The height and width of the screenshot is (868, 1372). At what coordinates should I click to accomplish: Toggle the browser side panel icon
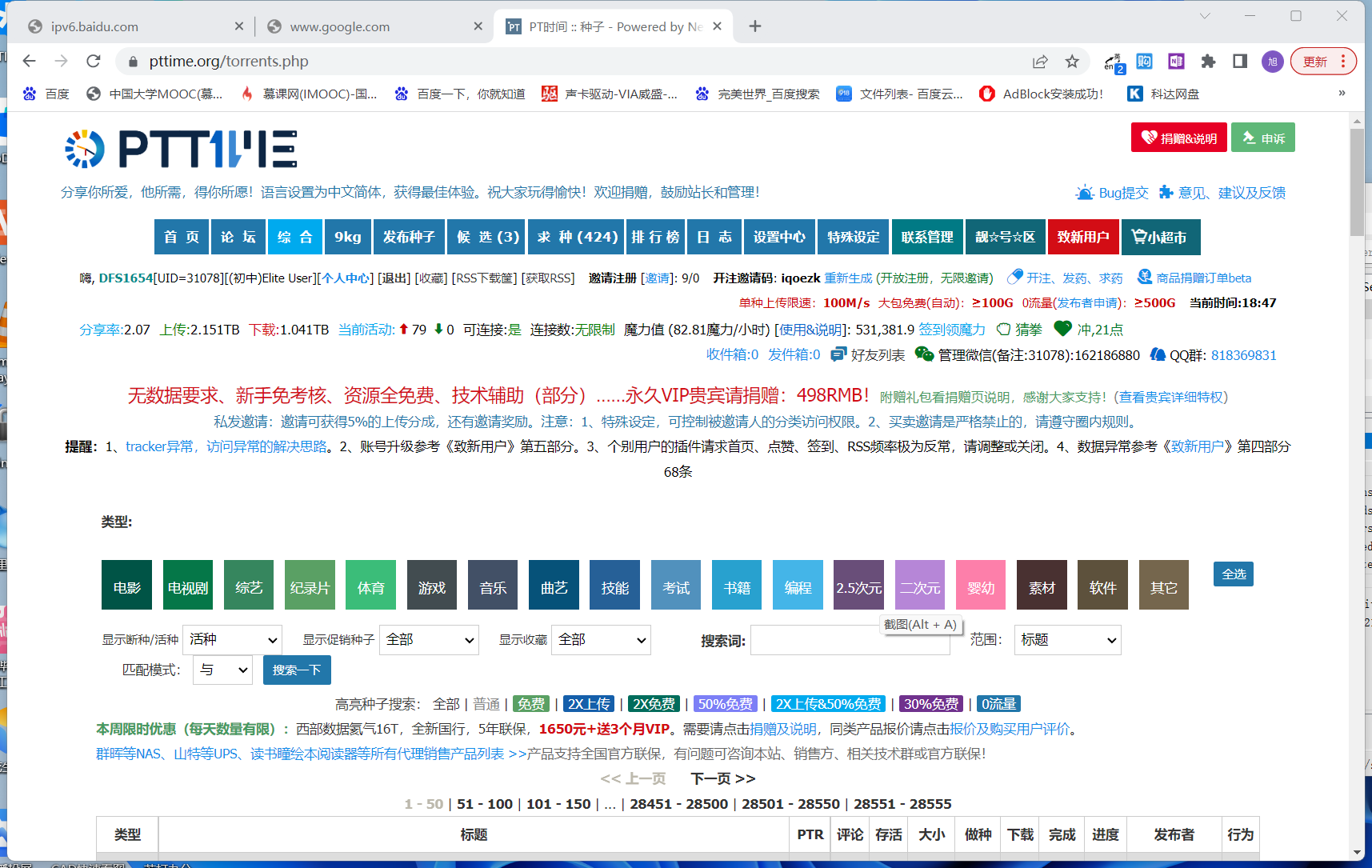1240,61
